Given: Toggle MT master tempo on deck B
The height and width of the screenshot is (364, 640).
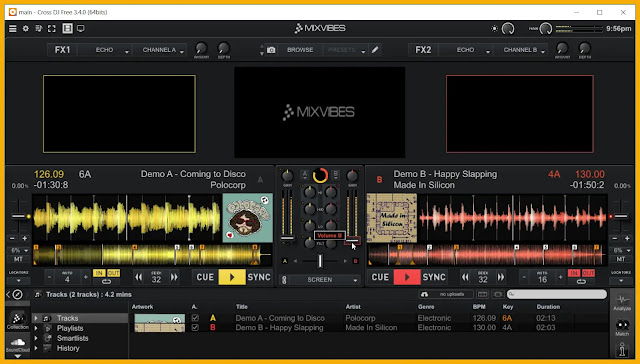Looking at the screenshot, I should tap(621, 260).
